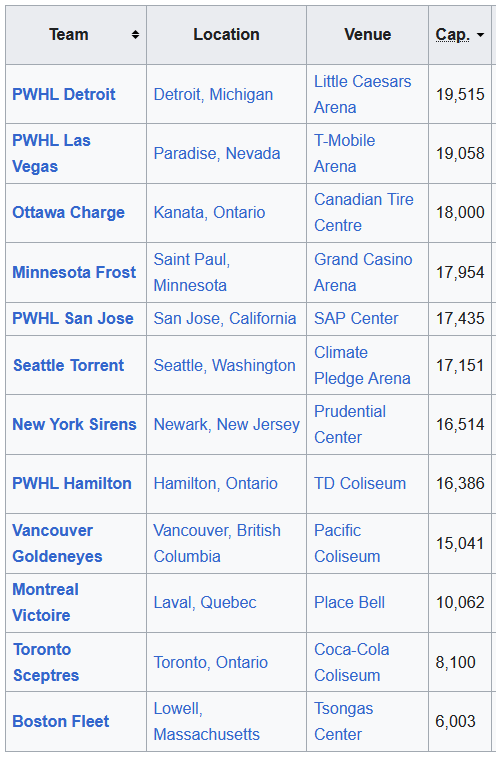The image size is (496, 757).
Task: Follow the Climate Pledge Arena link
Action: pyautogui.click(x=362, y=365)
